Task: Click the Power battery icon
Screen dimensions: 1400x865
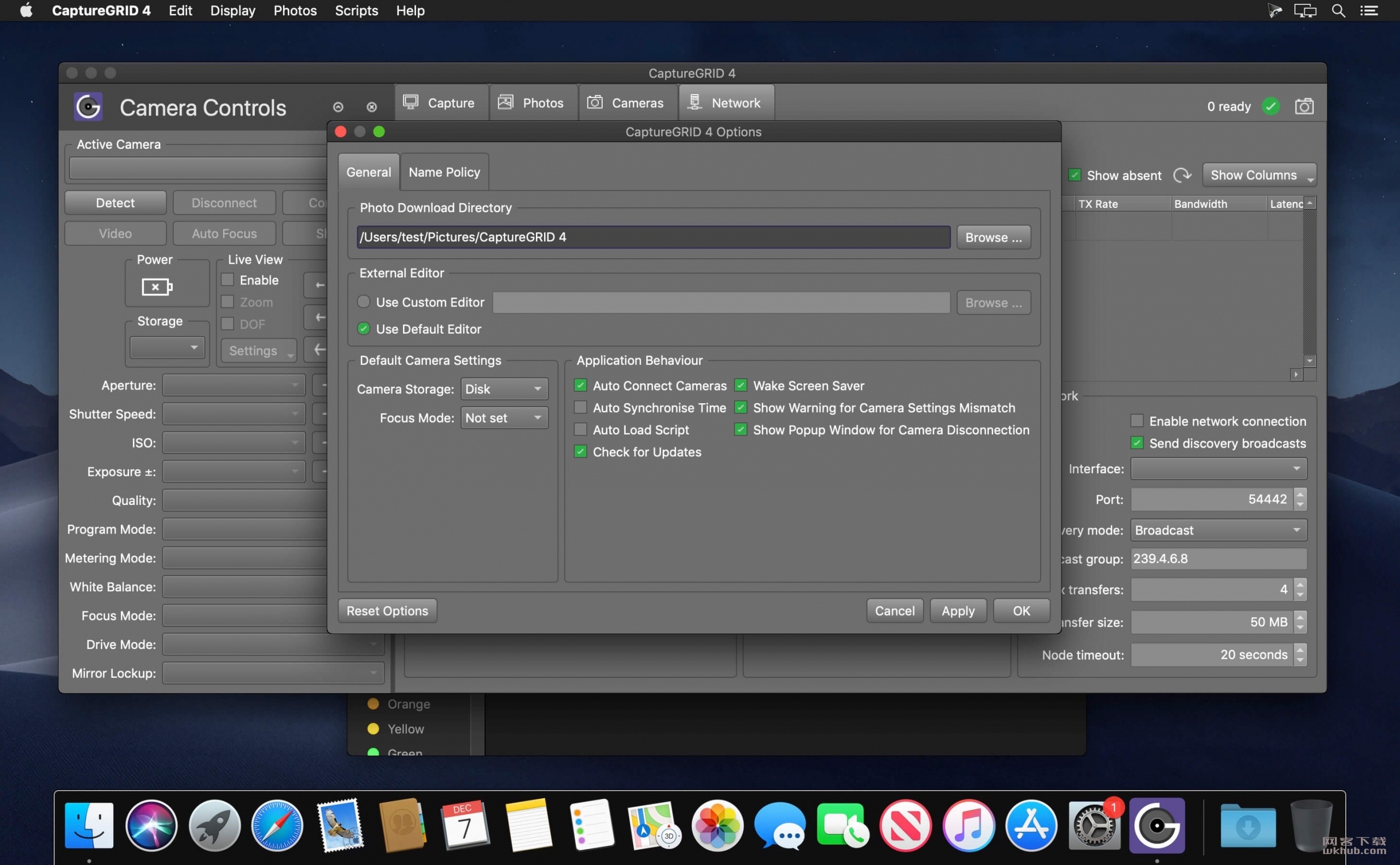Action: (156, 287)
